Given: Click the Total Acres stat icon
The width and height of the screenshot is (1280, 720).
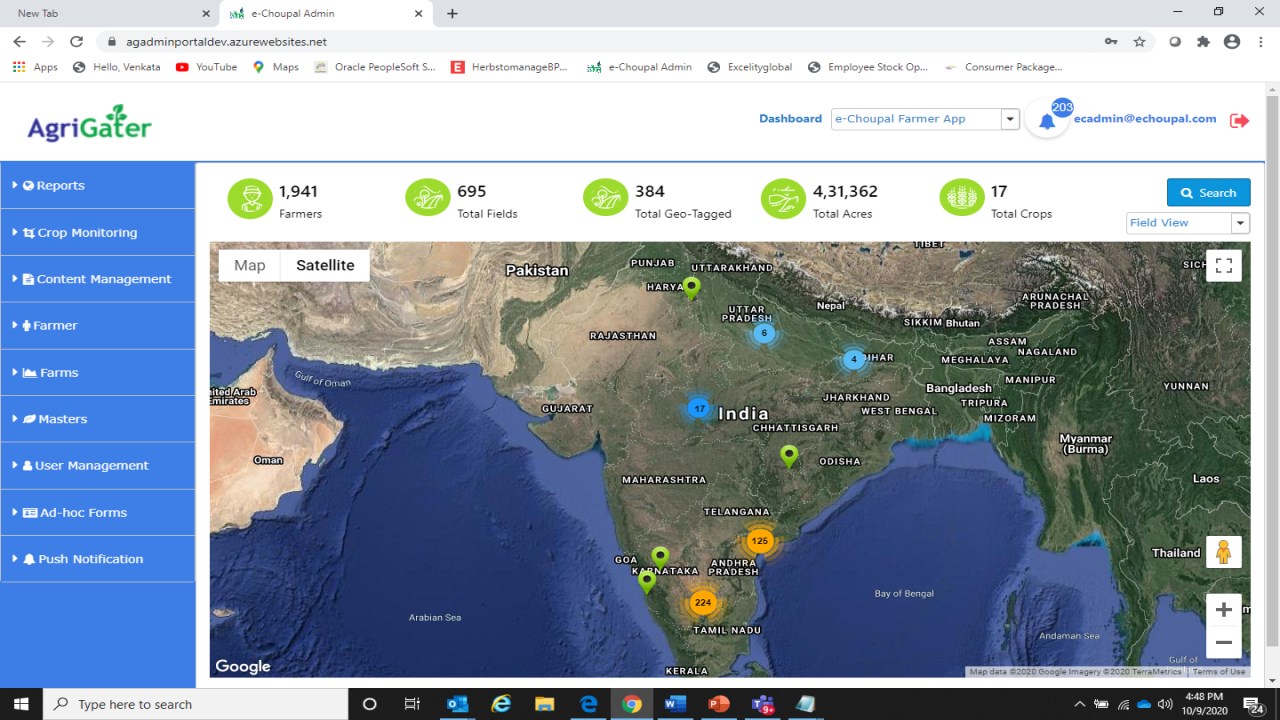Looking at the screenshot, I should coord(784,198).
